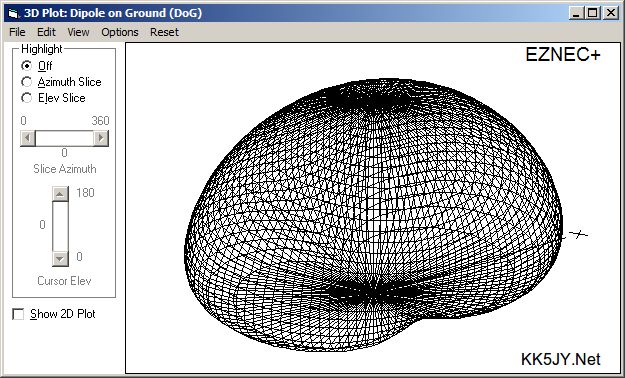
Task: Click the Cursor Elev down arrow
Action: (60, 259)
